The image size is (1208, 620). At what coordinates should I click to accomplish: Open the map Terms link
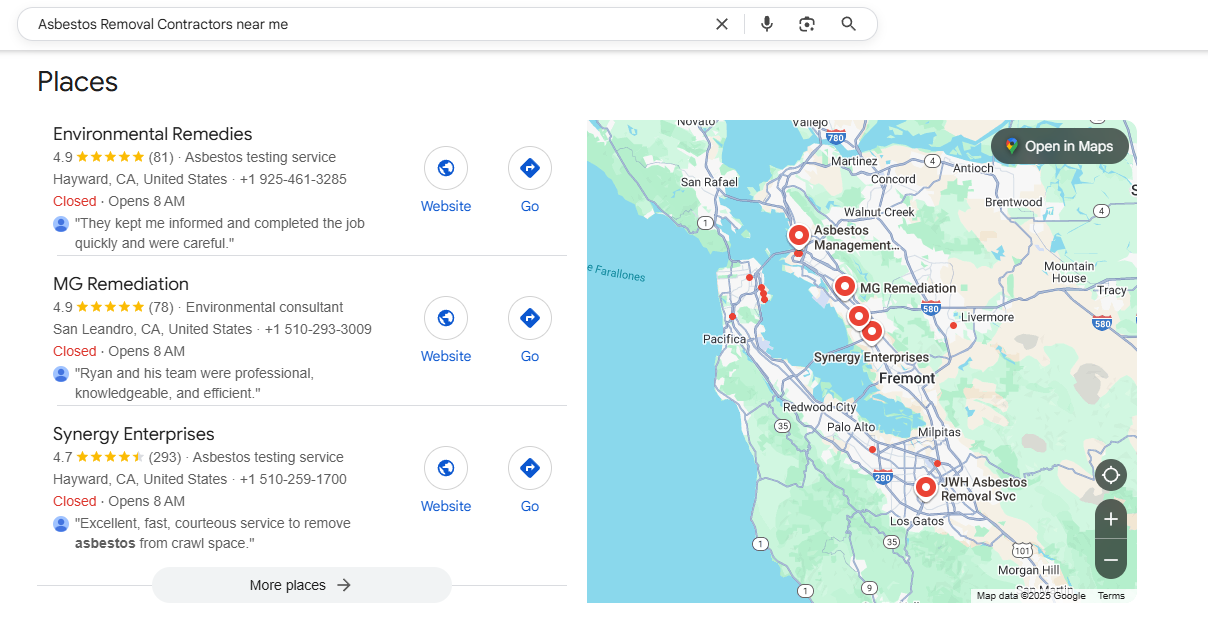click(1111, 596)
